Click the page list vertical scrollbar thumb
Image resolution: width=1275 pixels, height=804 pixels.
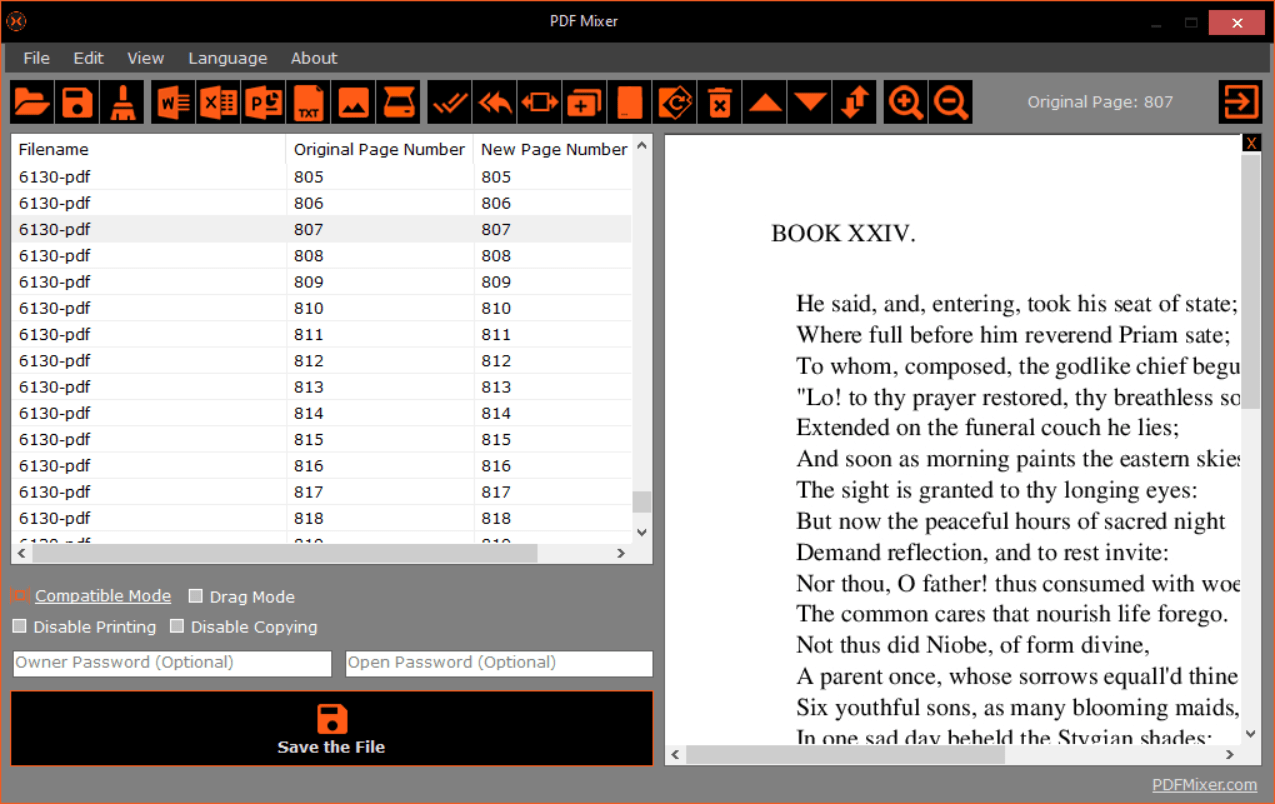pos(642,502)
